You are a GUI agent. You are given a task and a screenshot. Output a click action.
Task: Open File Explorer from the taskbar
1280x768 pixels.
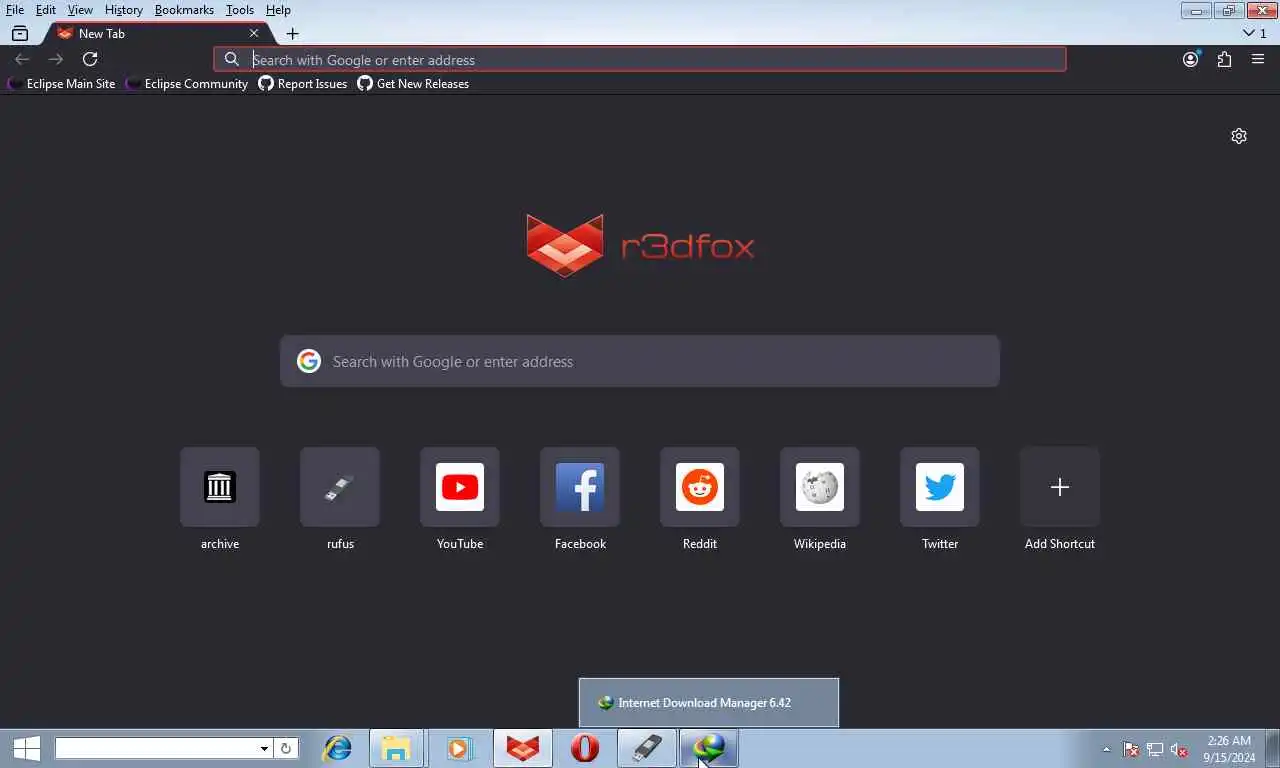pyautogui.click(x=397, y=748)
